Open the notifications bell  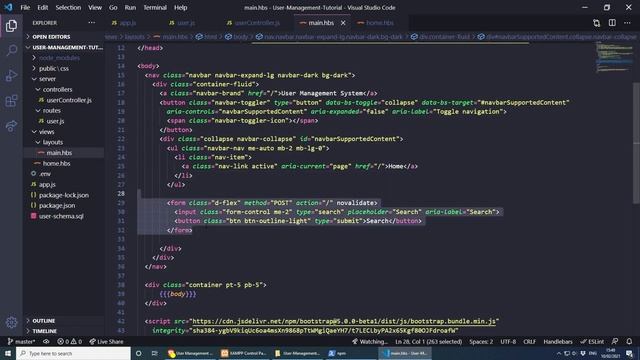(629, 341)
